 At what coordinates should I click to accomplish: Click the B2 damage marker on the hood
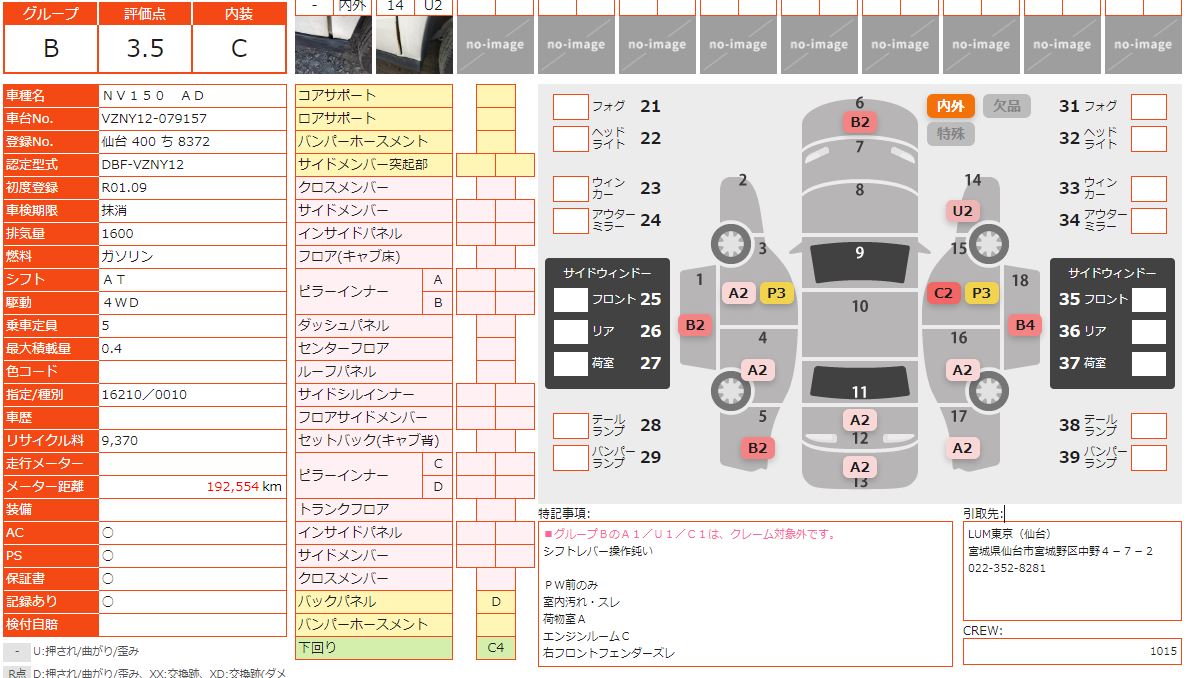[x=859, y=122]
